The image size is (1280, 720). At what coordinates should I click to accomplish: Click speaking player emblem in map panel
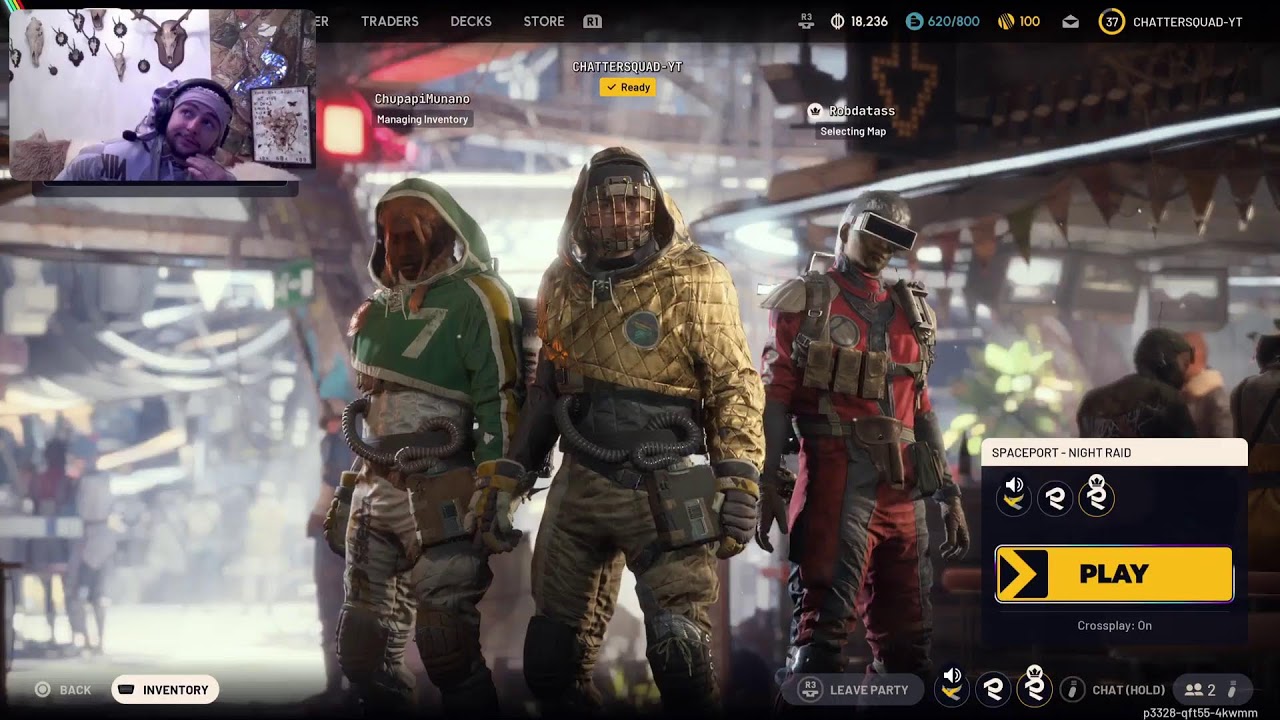coord(1014,495)
